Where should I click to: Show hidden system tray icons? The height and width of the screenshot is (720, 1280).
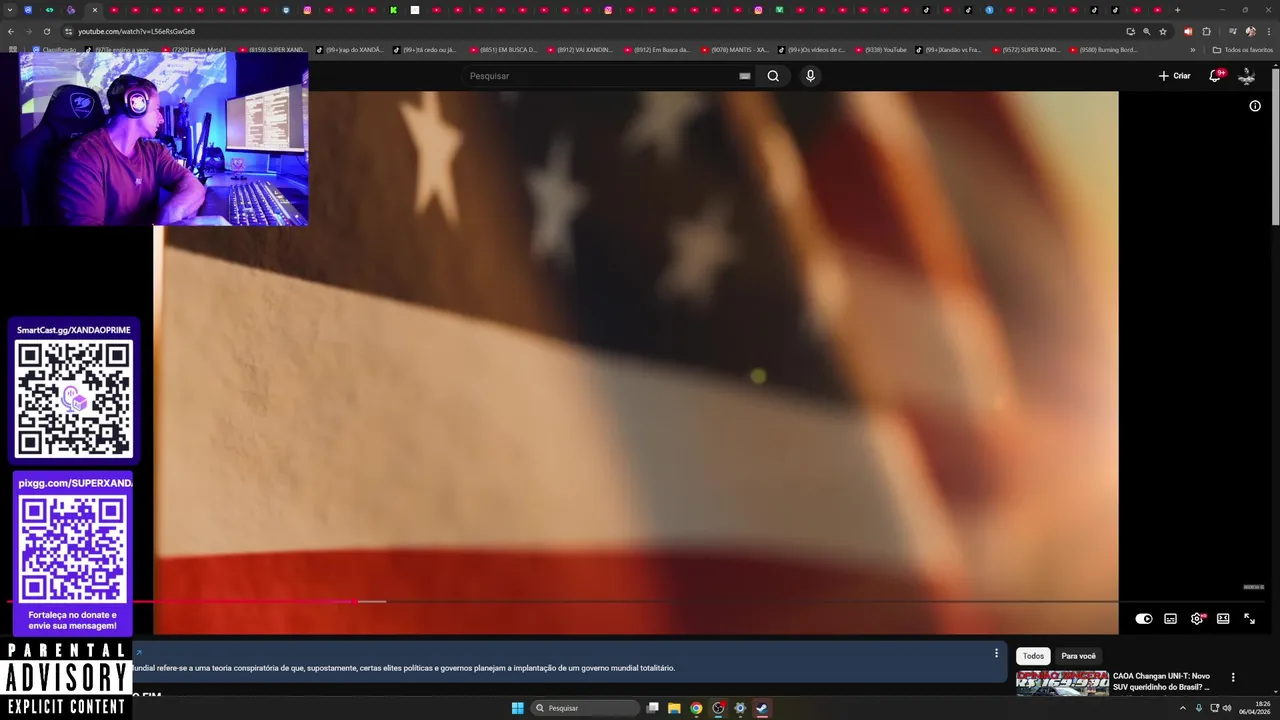pyautogui.click(x=1183, y=708)
